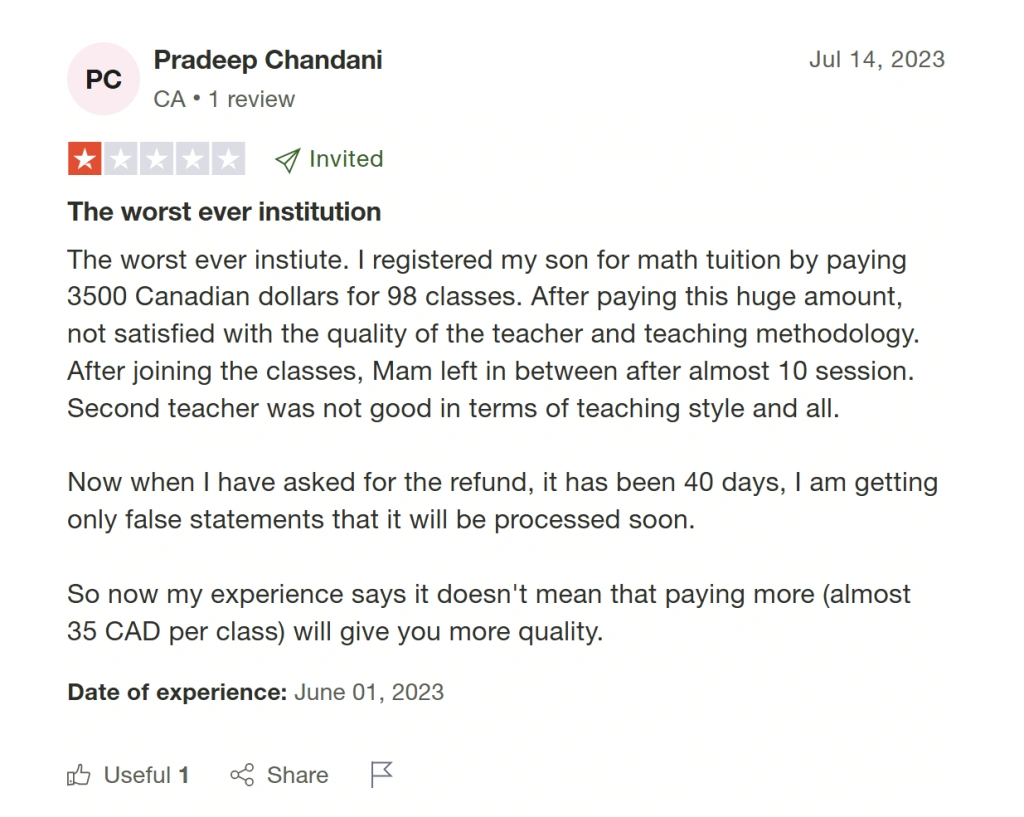1024x817 pixels.
Task: Select the second gray star
Action: tap(120, 158)
